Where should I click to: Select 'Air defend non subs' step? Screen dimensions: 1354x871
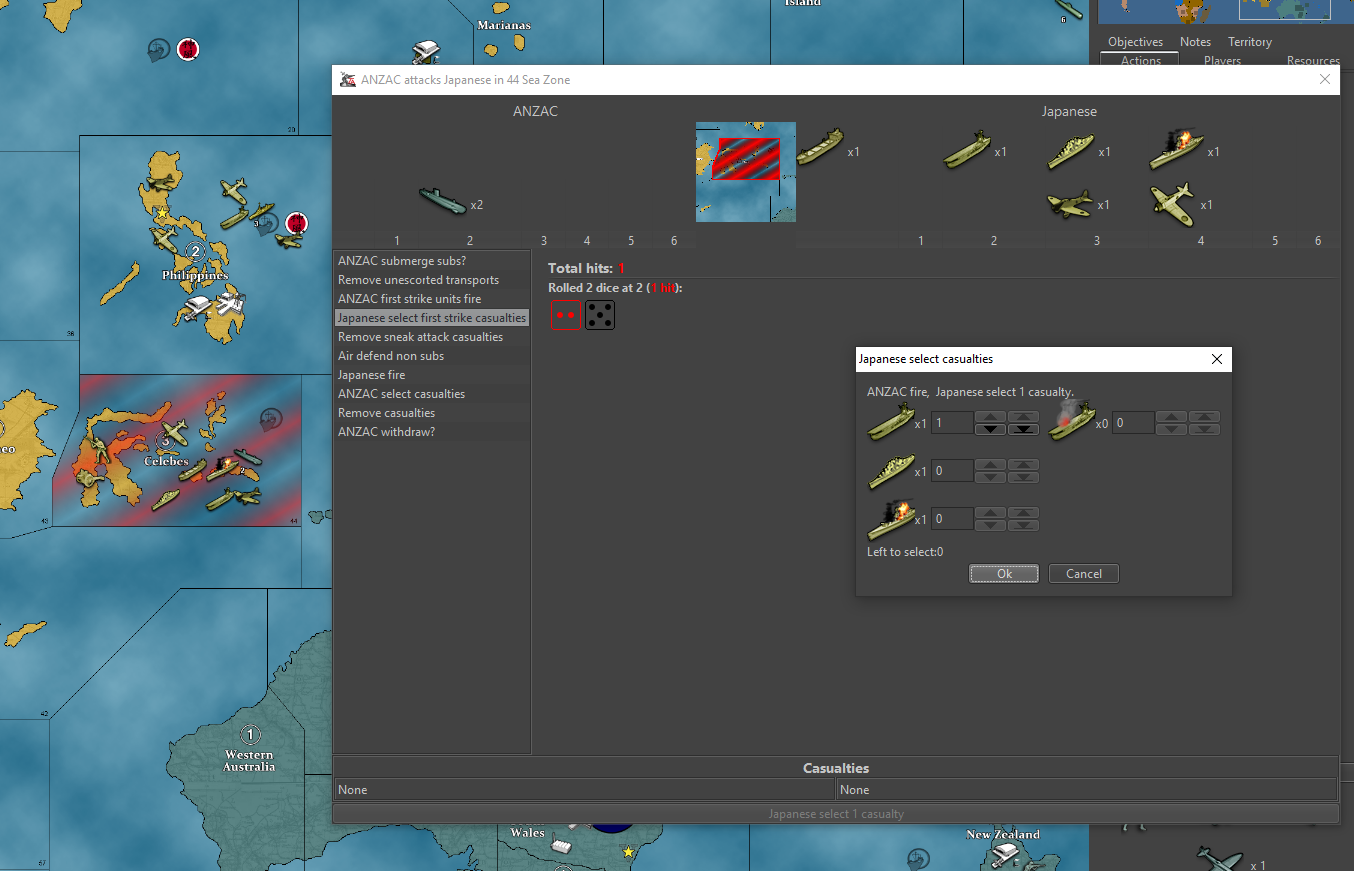coord(431,356)
